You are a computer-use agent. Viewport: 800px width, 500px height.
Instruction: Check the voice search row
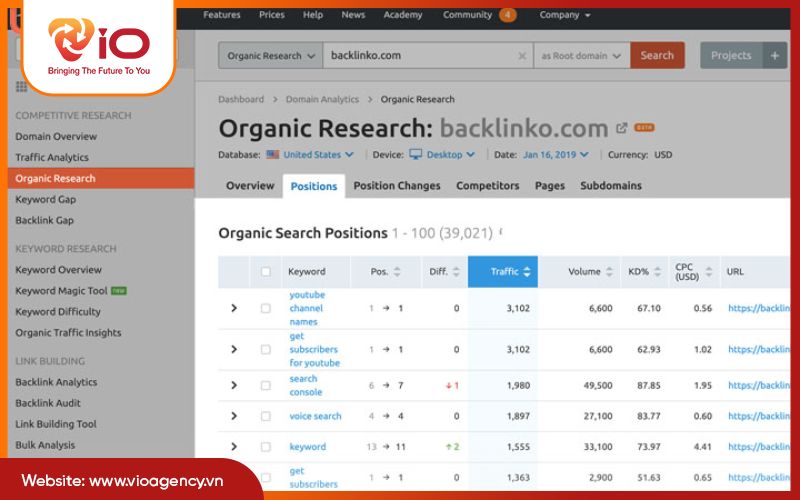point(266,416)
